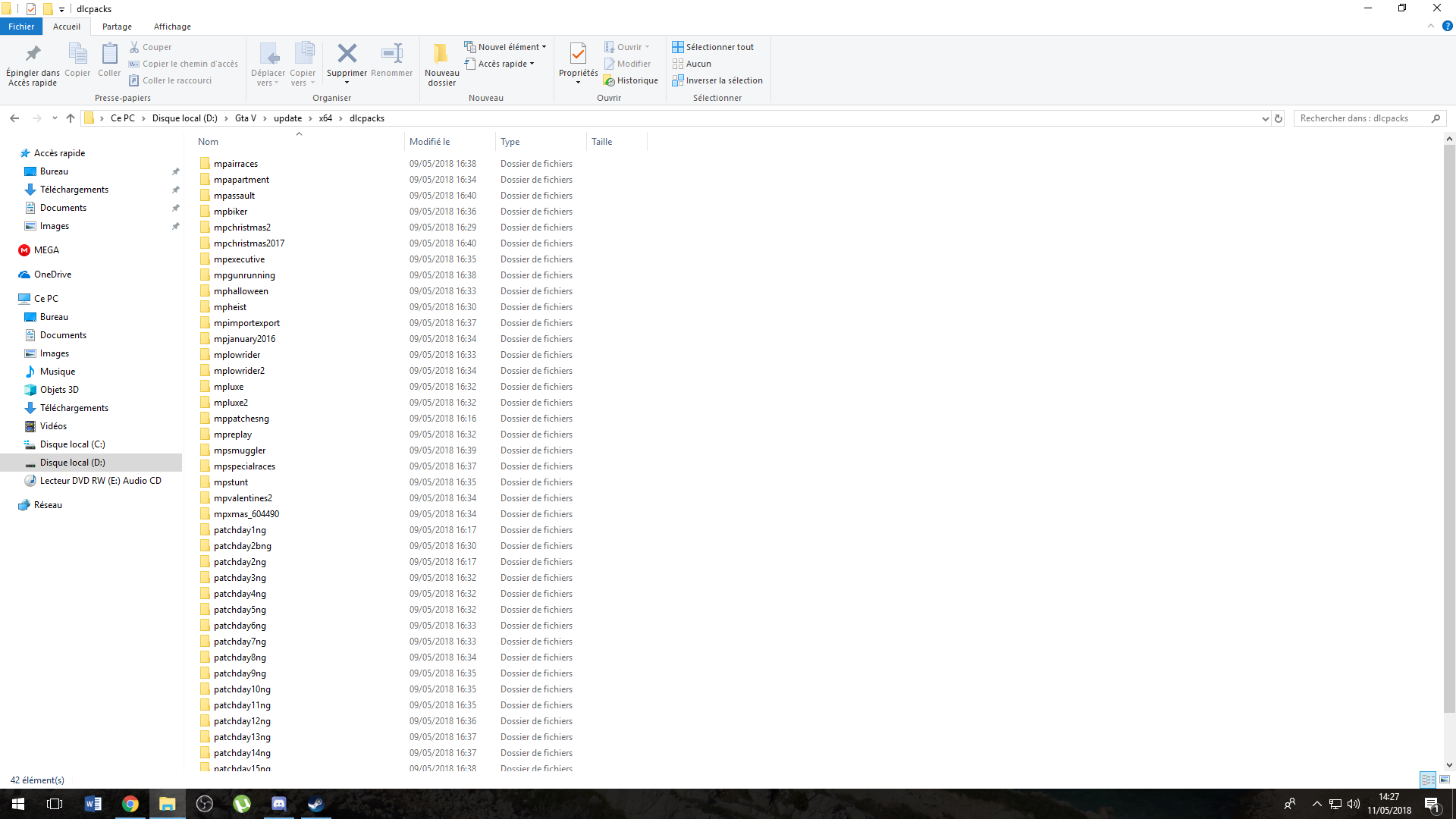Screen dimensions: 1456x819
Task: Open Discord from the taskbar
Action: [278, 804]
